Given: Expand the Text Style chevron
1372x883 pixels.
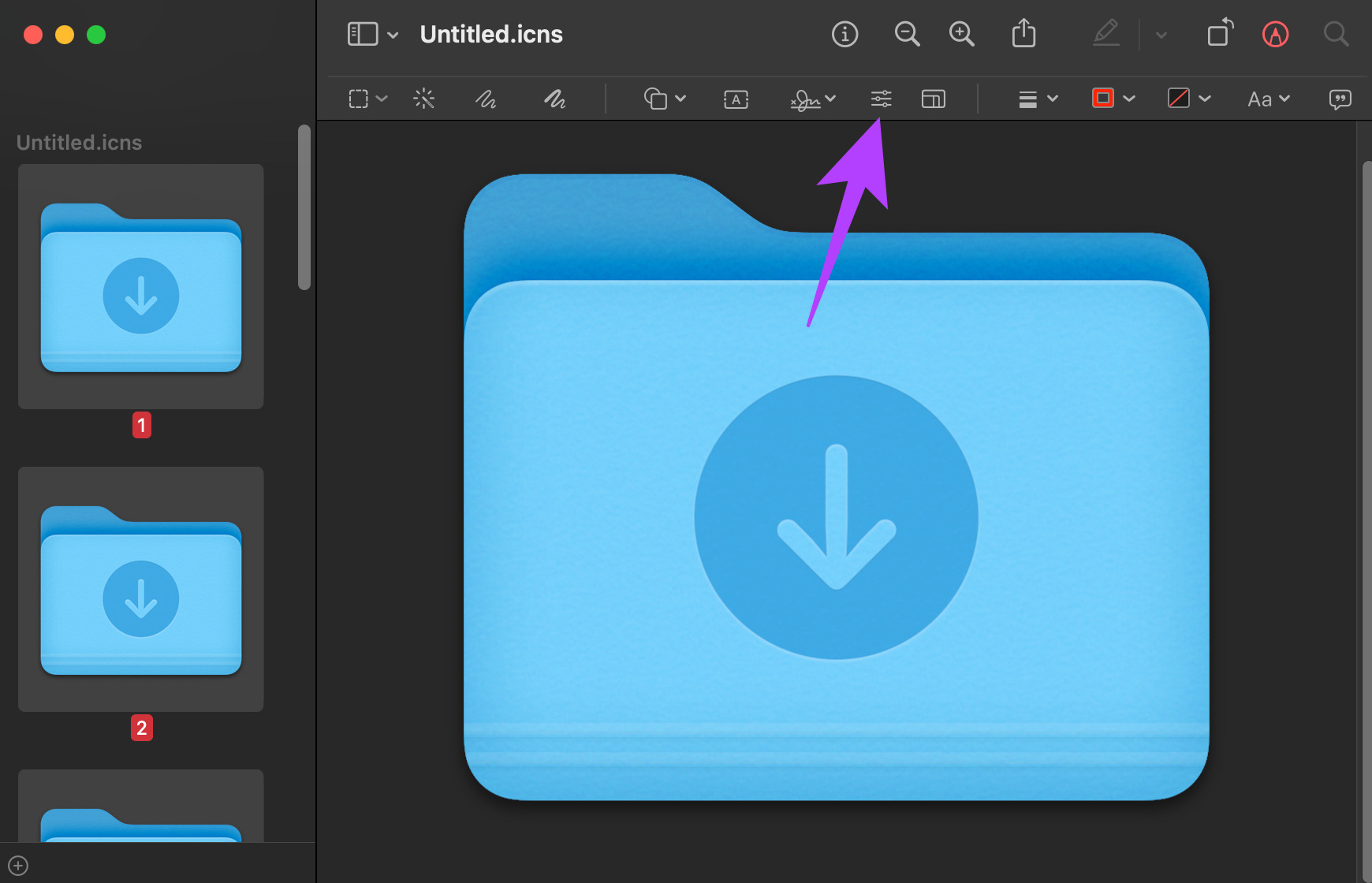Looking at the screenshot, I should (x=1284, y=99).
